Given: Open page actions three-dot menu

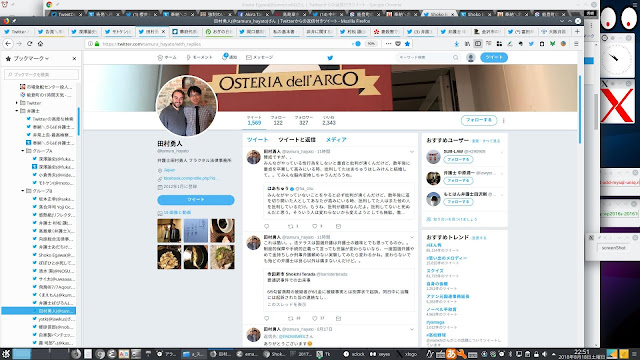Looking at the screenshot, I should (x=388, y=44).
